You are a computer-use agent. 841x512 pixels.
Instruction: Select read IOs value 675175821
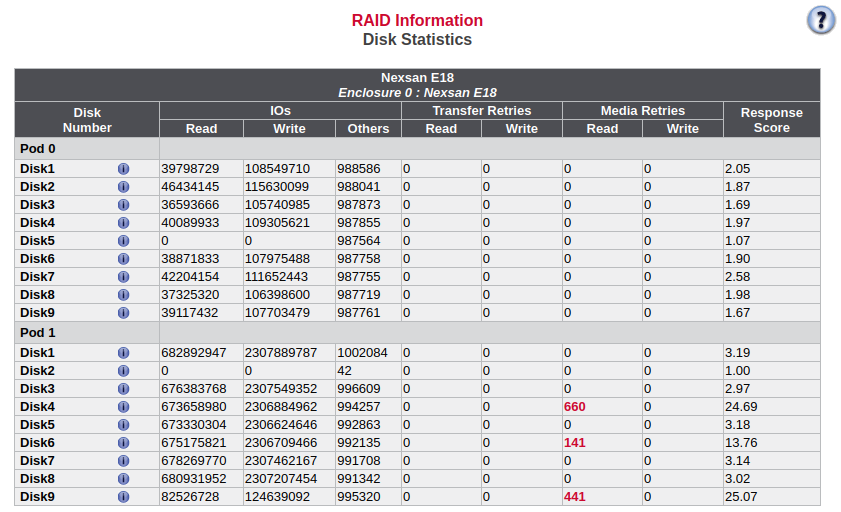click(194, 443)
